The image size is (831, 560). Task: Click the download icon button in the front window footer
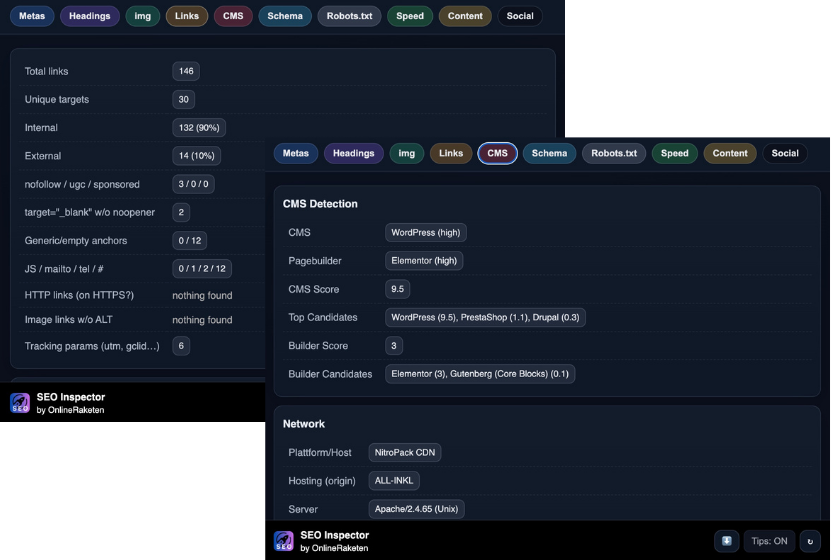(727, 541)
